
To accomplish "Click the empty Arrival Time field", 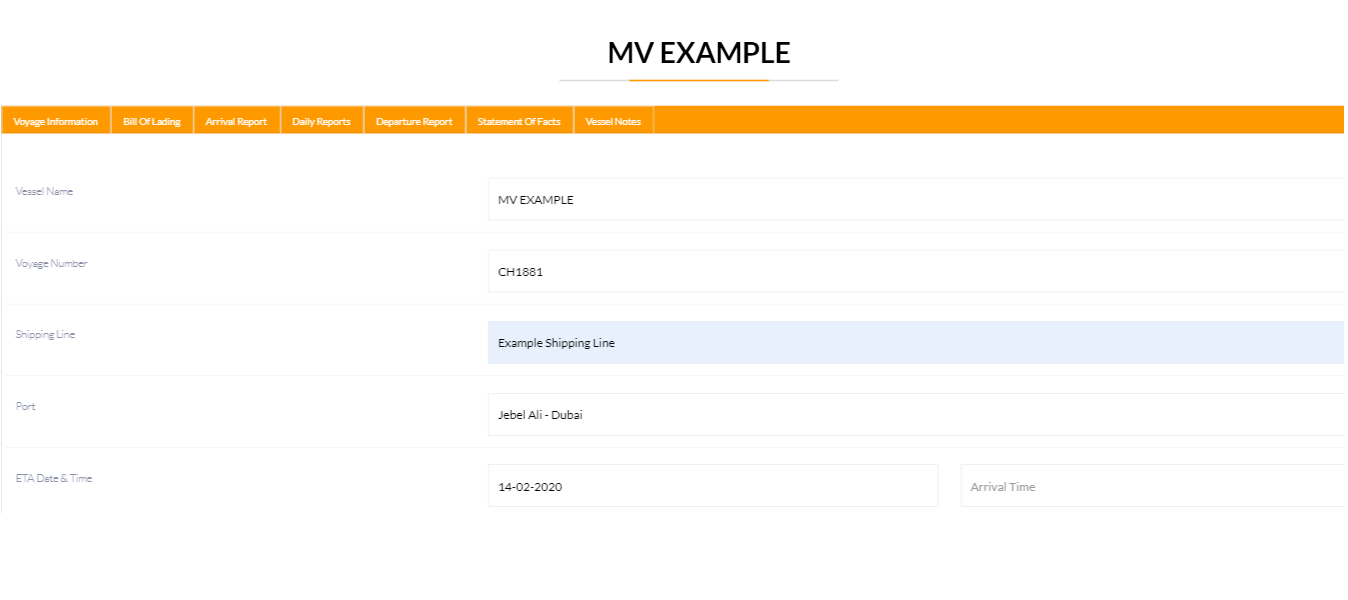I will coord(1152,487).
